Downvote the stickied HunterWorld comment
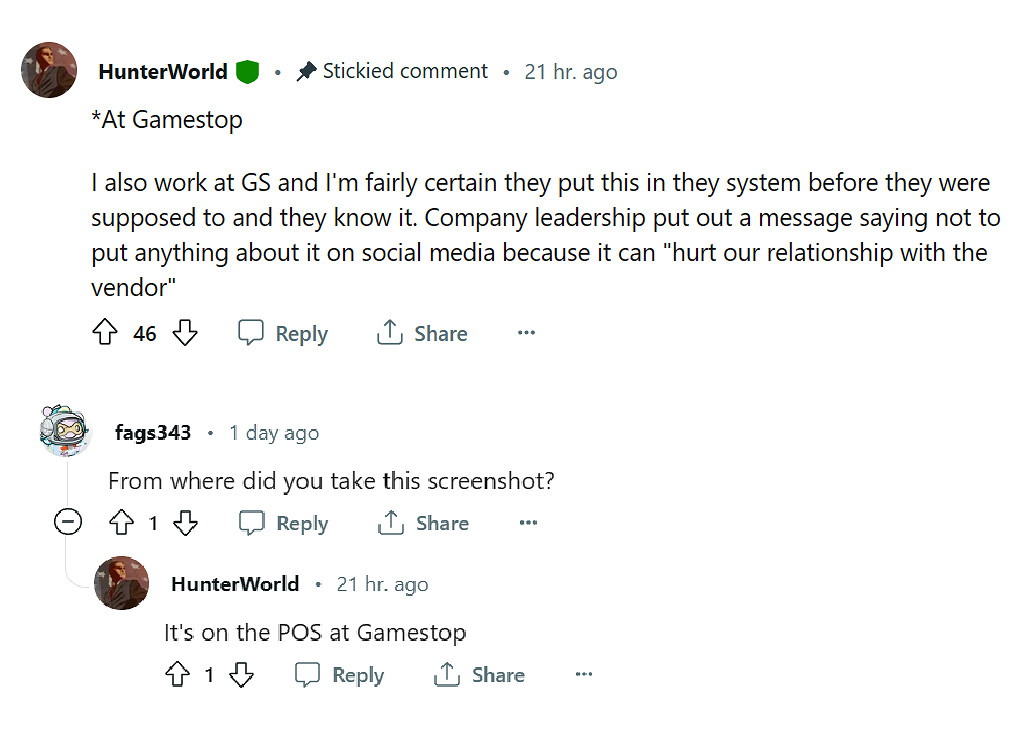This screenshot has height=740, width=1030. point(185,334)
